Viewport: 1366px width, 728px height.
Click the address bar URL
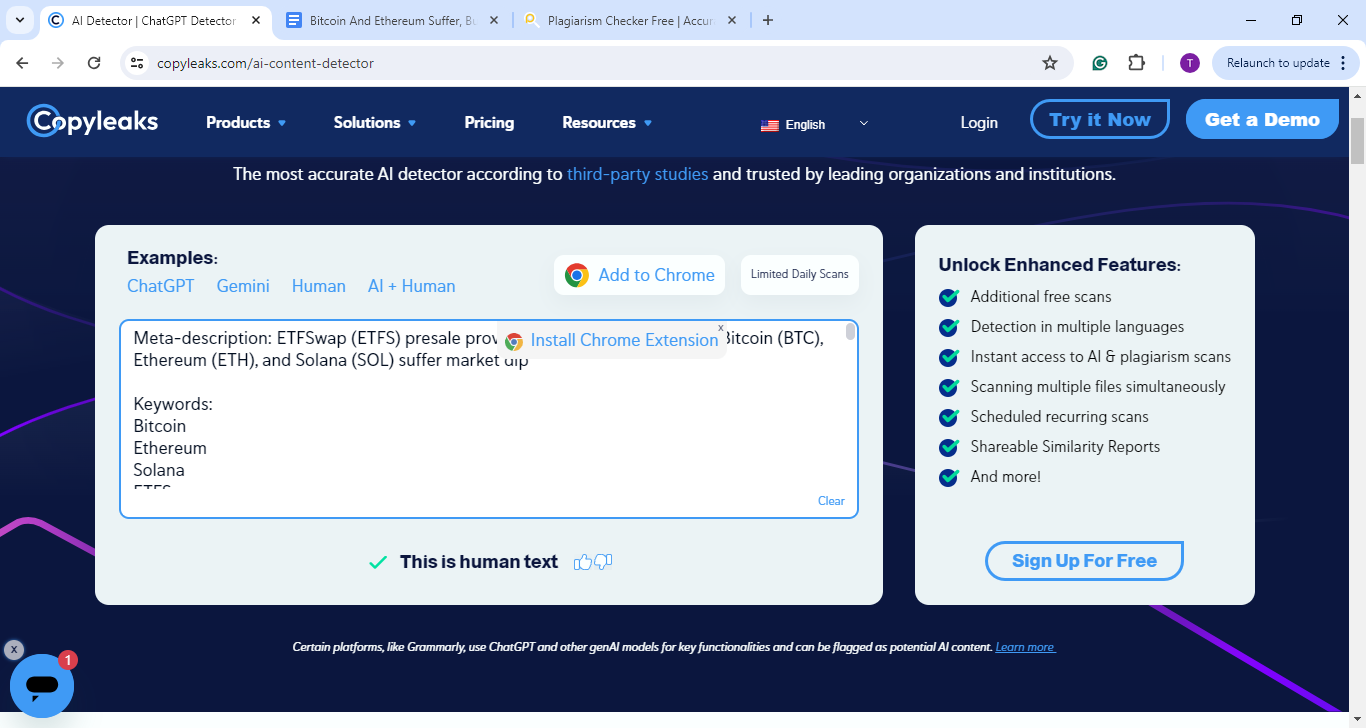(265, 63)
